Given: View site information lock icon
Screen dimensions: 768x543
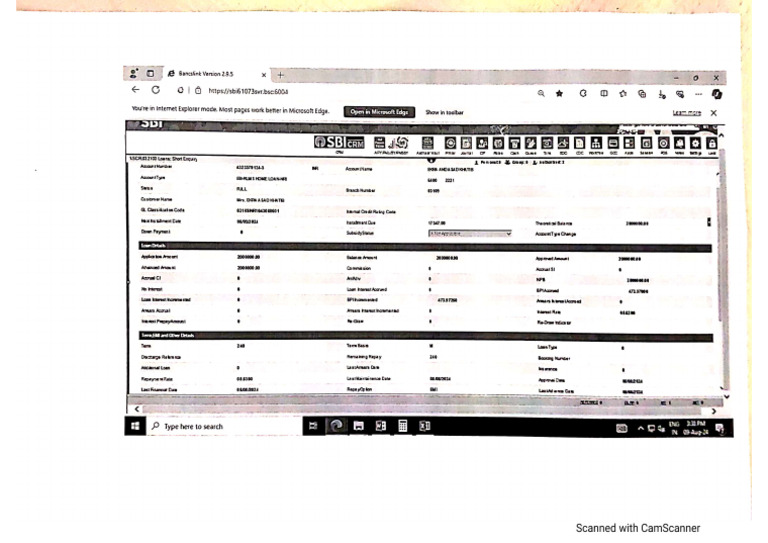Looking at the screenshot, I should click(198, 91).
